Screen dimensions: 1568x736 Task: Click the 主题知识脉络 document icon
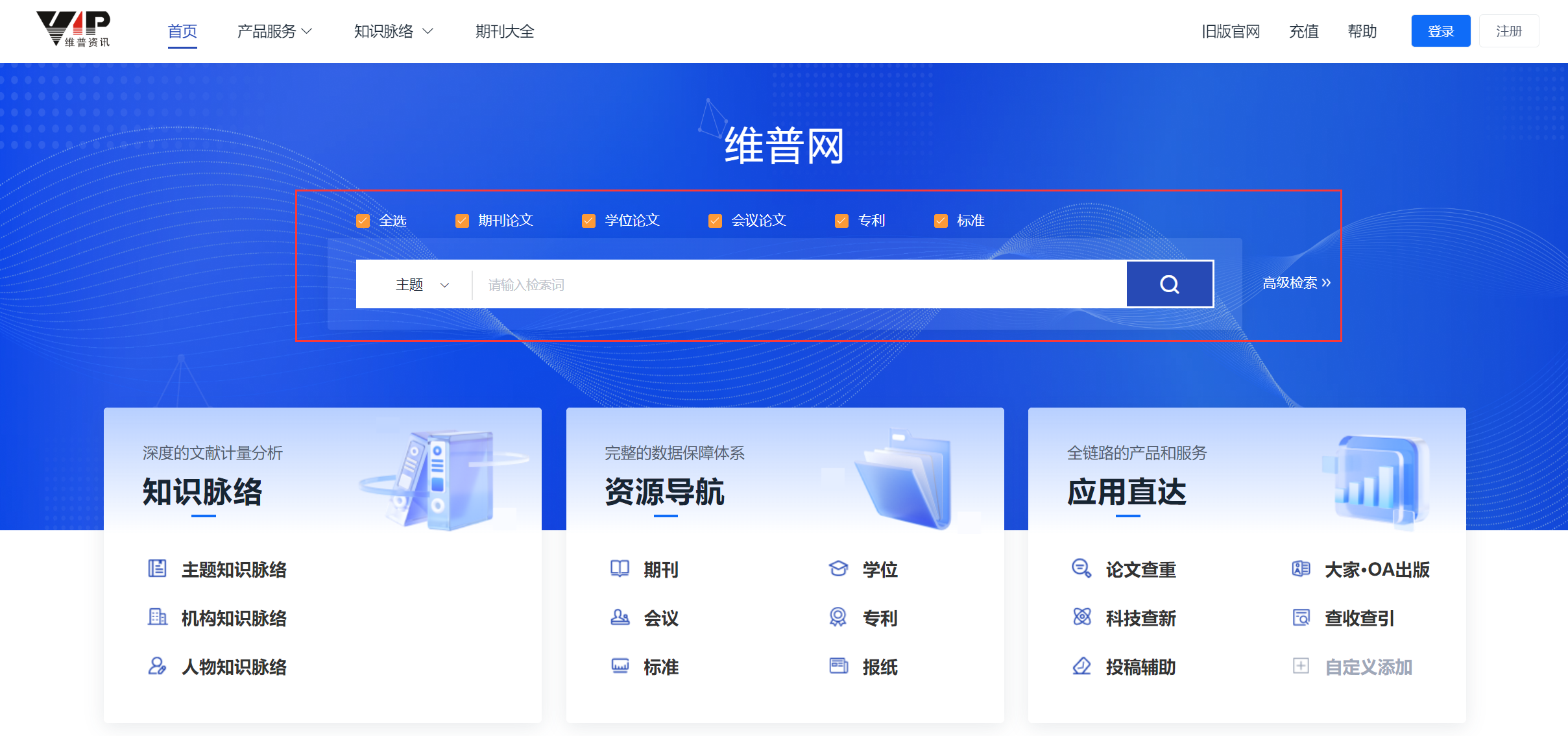pyautogui.click(x=157, y=569)
